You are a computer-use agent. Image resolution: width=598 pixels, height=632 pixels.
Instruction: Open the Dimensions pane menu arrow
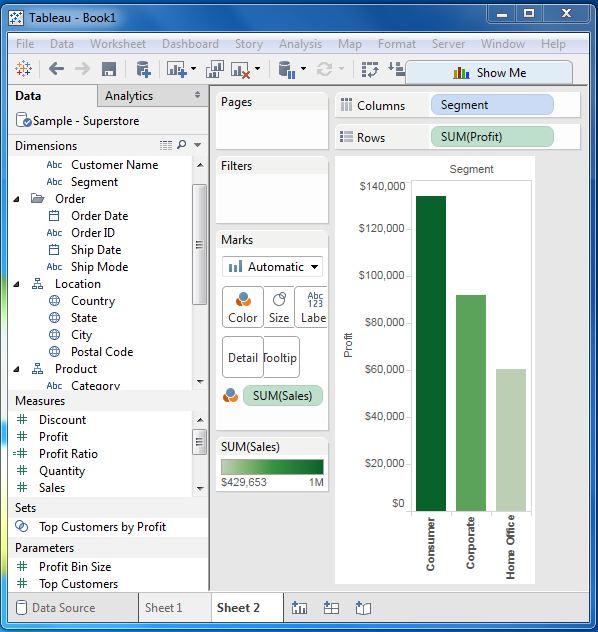click(197, 145)
